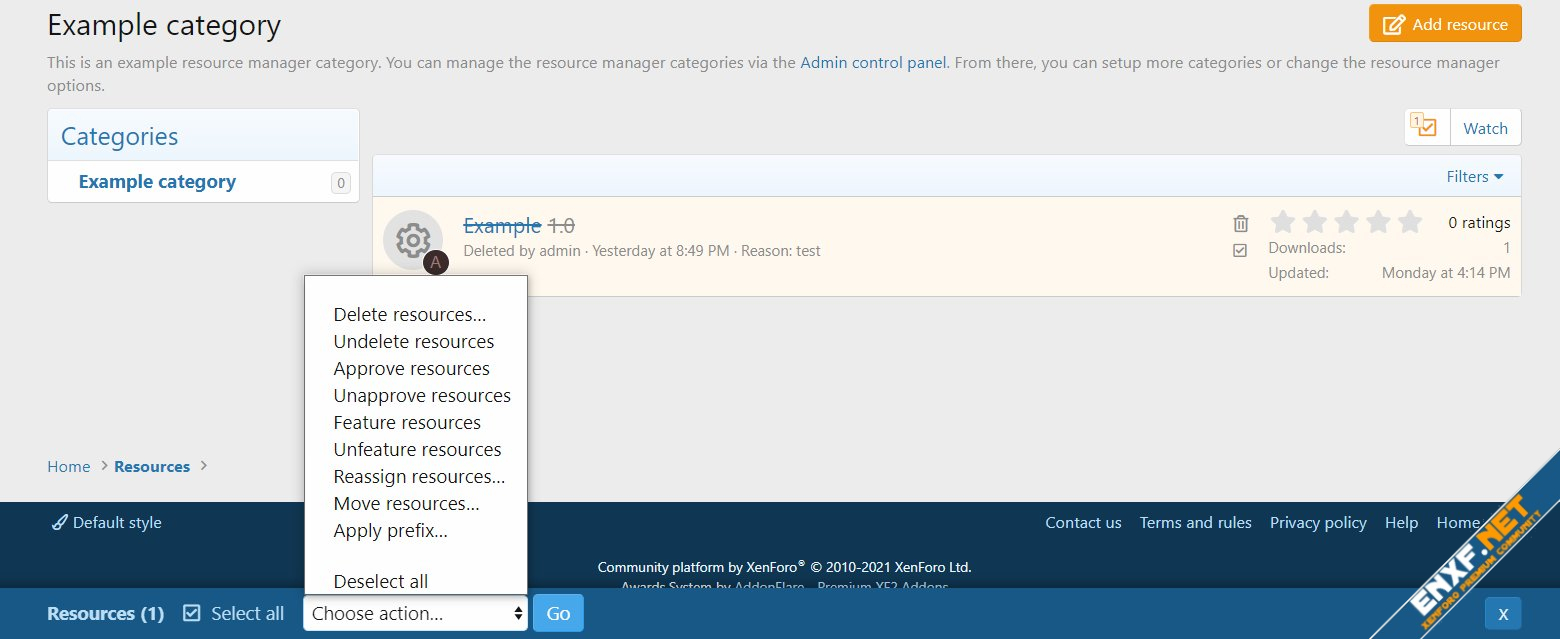Screen dimensions: 1560x639
Task: Close the moderation bar with x
Action: pyautogui.click(x=1502, y=613)
